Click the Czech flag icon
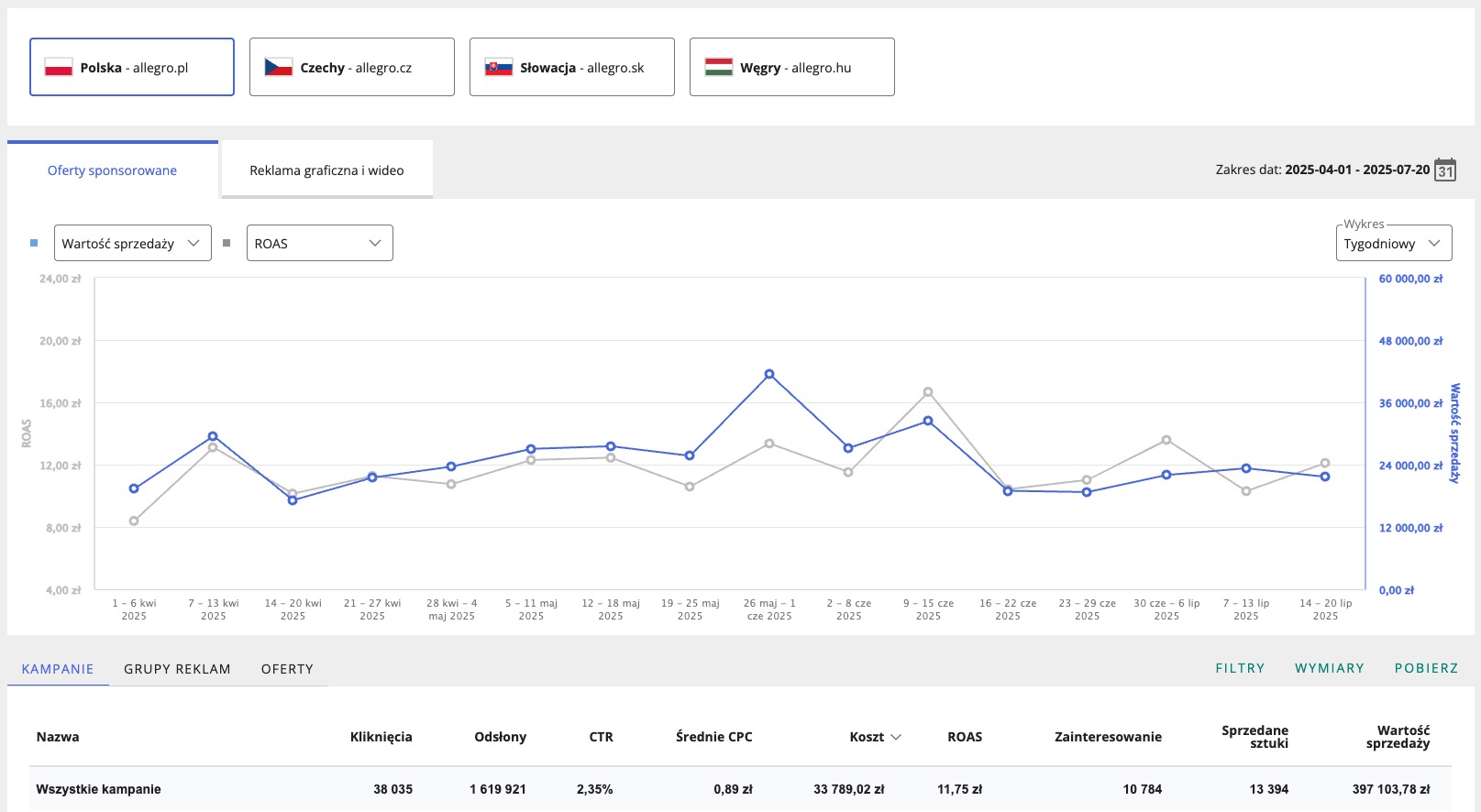1481x812 pixels. point(279,67)
